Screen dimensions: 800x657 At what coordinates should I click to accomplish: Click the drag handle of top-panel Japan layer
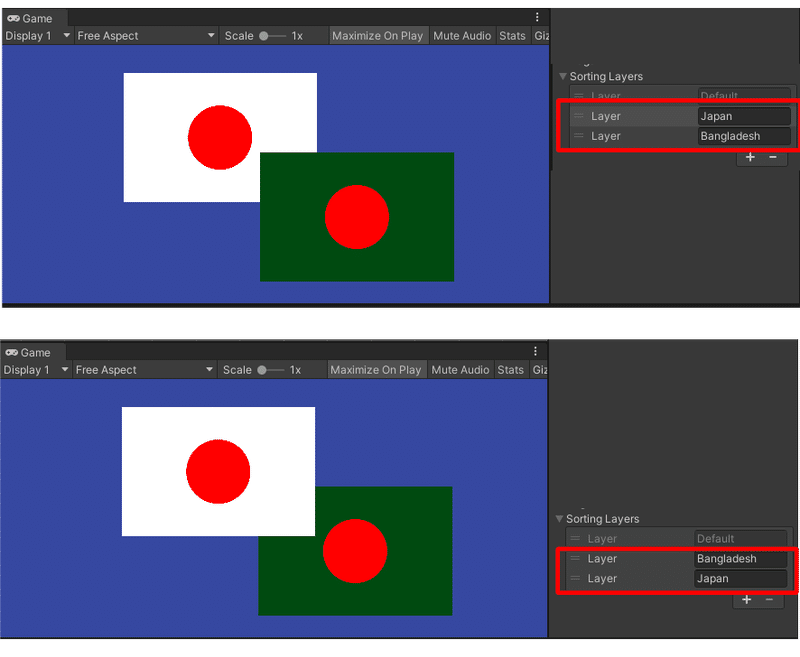coord(579,116)
